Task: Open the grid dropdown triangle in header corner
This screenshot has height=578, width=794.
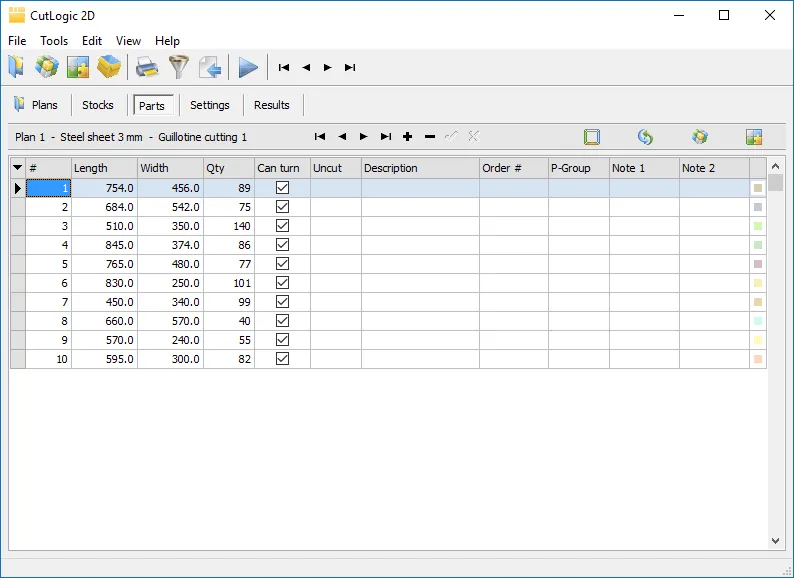Action: coord(17,168)
